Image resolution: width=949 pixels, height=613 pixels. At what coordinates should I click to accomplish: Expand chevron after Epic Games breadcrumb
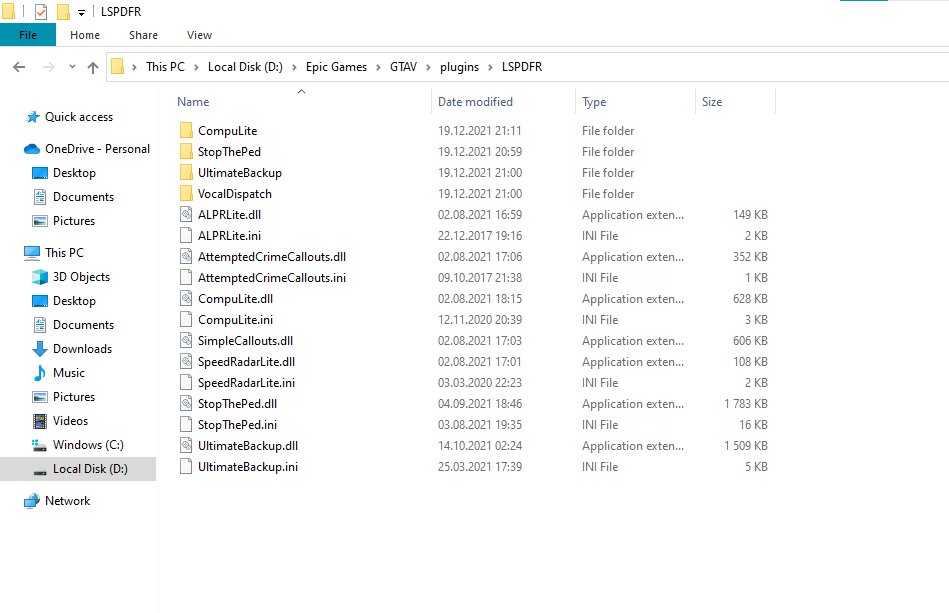(378, 67)
